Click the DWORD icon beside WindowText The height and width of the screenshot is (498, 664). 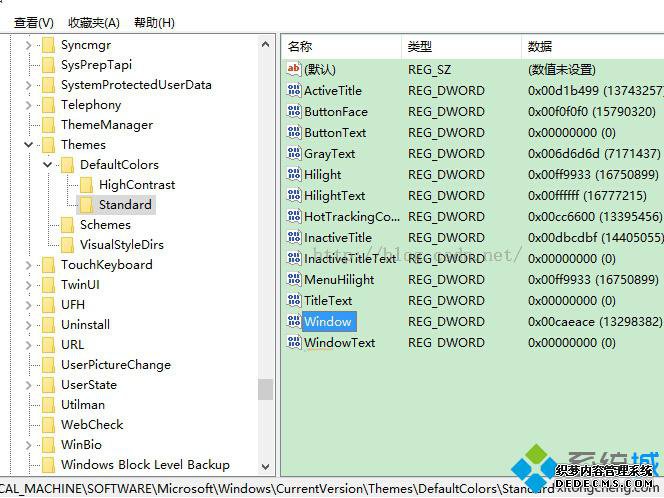(x=293, y=342)
